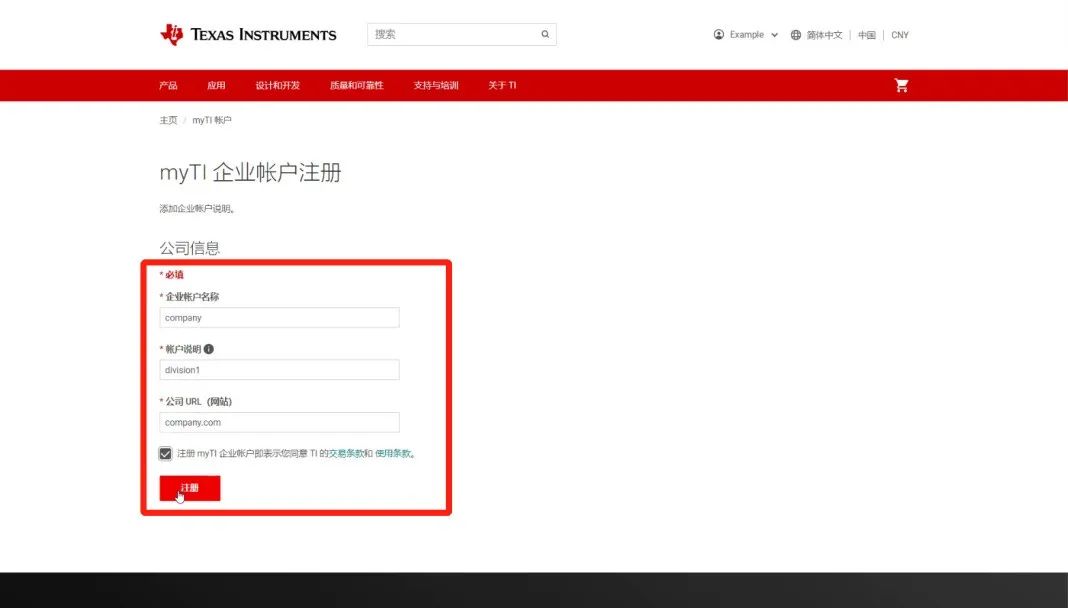Open the 产品 menu
This screenshot has width=1068, height=608.
(168, 85)
